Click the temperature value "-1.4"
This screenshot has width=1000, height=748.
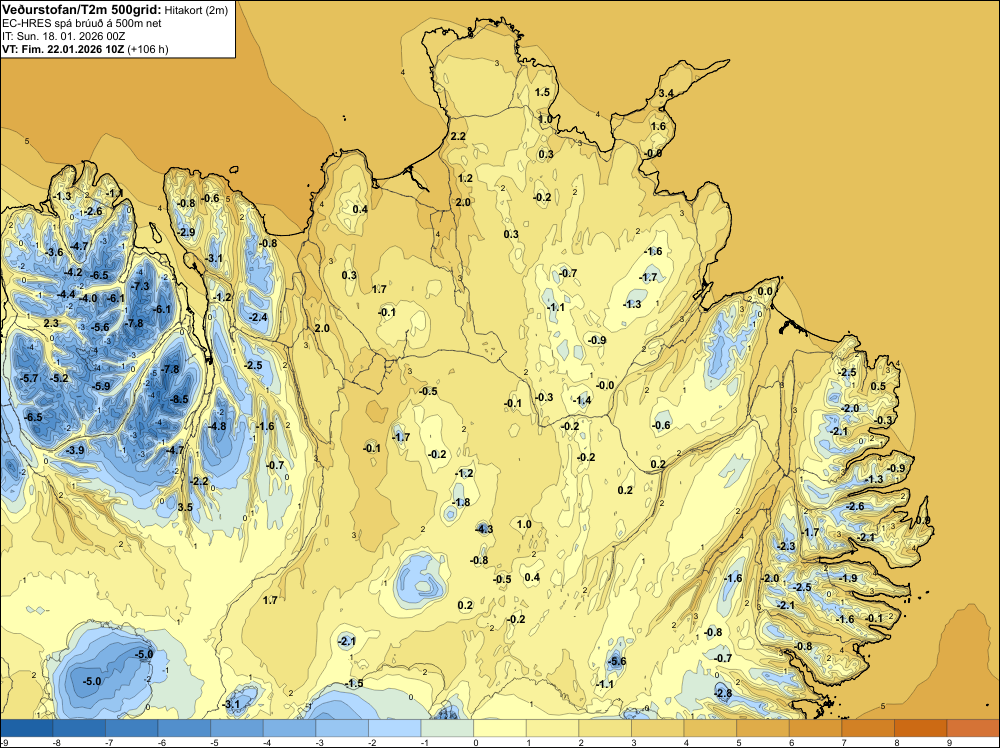pyautogui.click(x=582, y=400)
